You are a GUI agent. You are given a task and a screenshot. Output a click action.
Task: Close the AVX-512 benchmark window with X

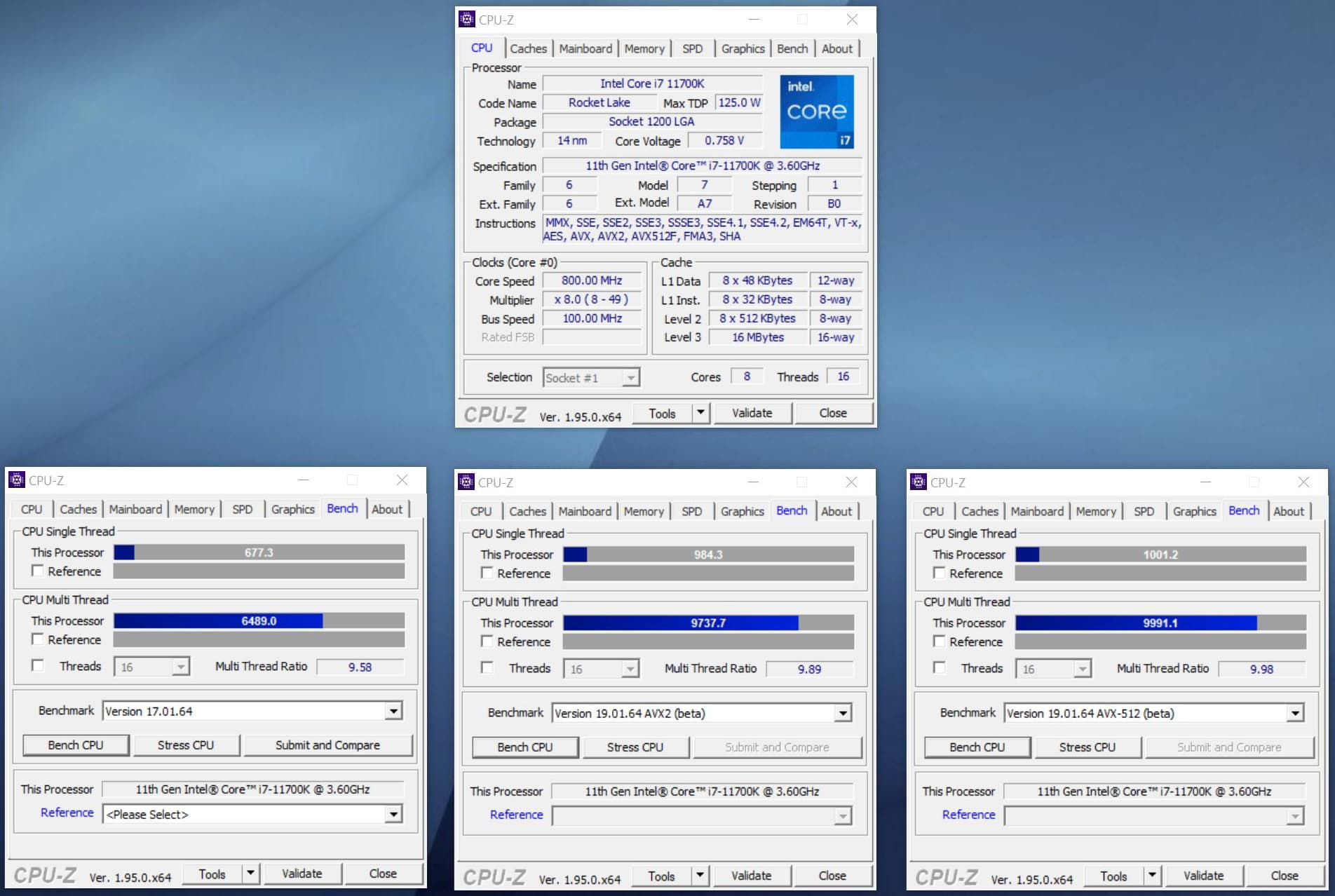coord(1303,482)
